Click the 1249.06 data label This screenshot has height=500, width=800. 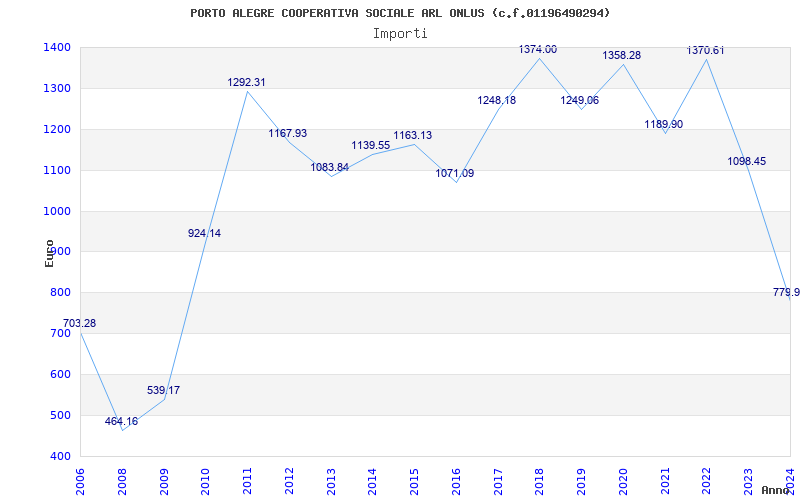(580, 101)
